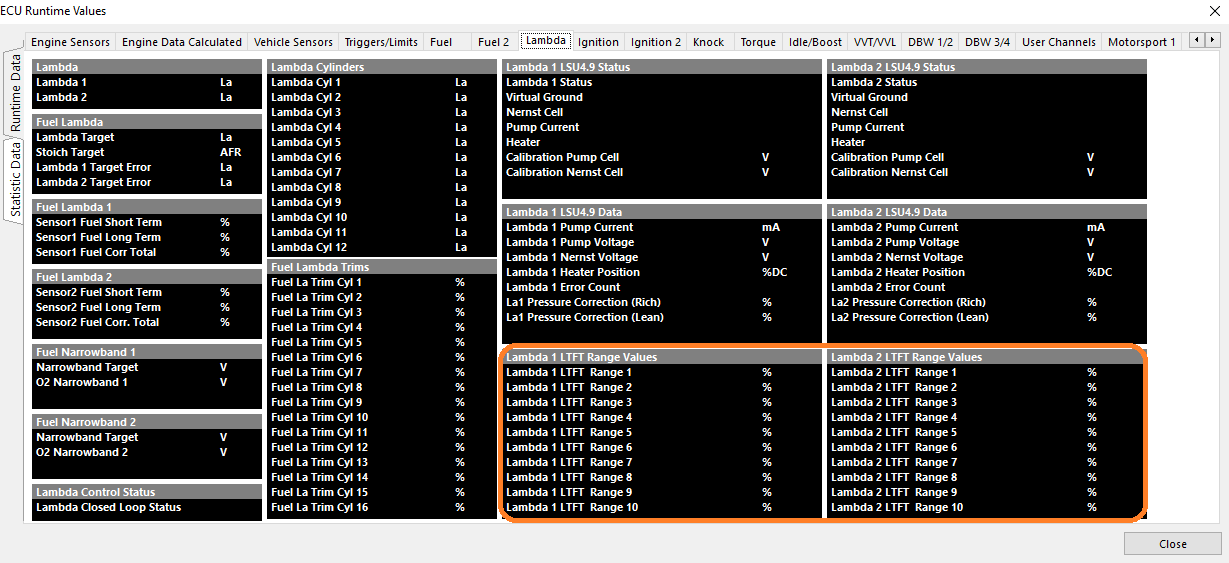
Task: Click Heater under Lambda 2 LSU4.9 Status
Action: point(987,142)
